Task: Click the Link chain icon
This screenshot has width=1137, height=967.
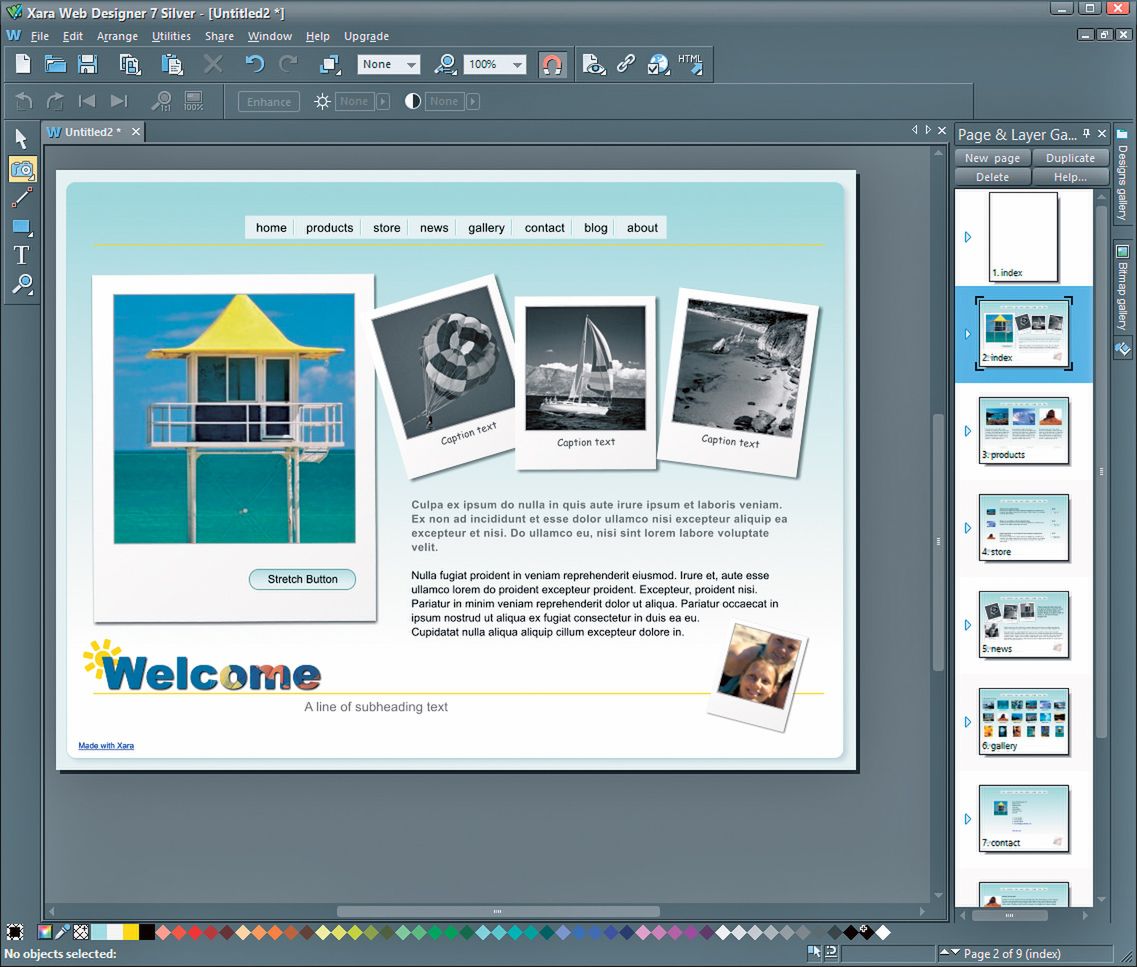Action: pyautogui.click(x=626, y=65)
